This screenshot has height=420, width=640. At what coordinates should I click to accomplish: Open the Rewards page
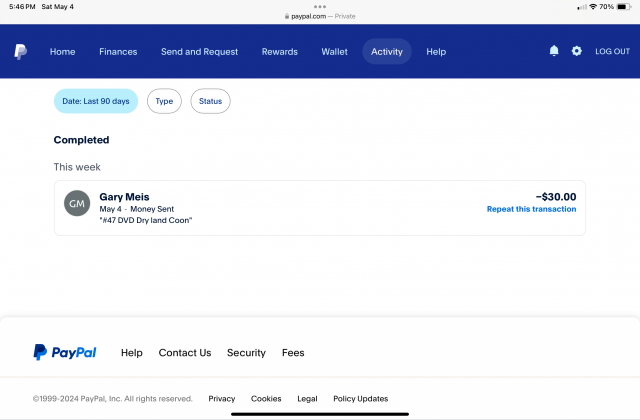click(279, 51)
